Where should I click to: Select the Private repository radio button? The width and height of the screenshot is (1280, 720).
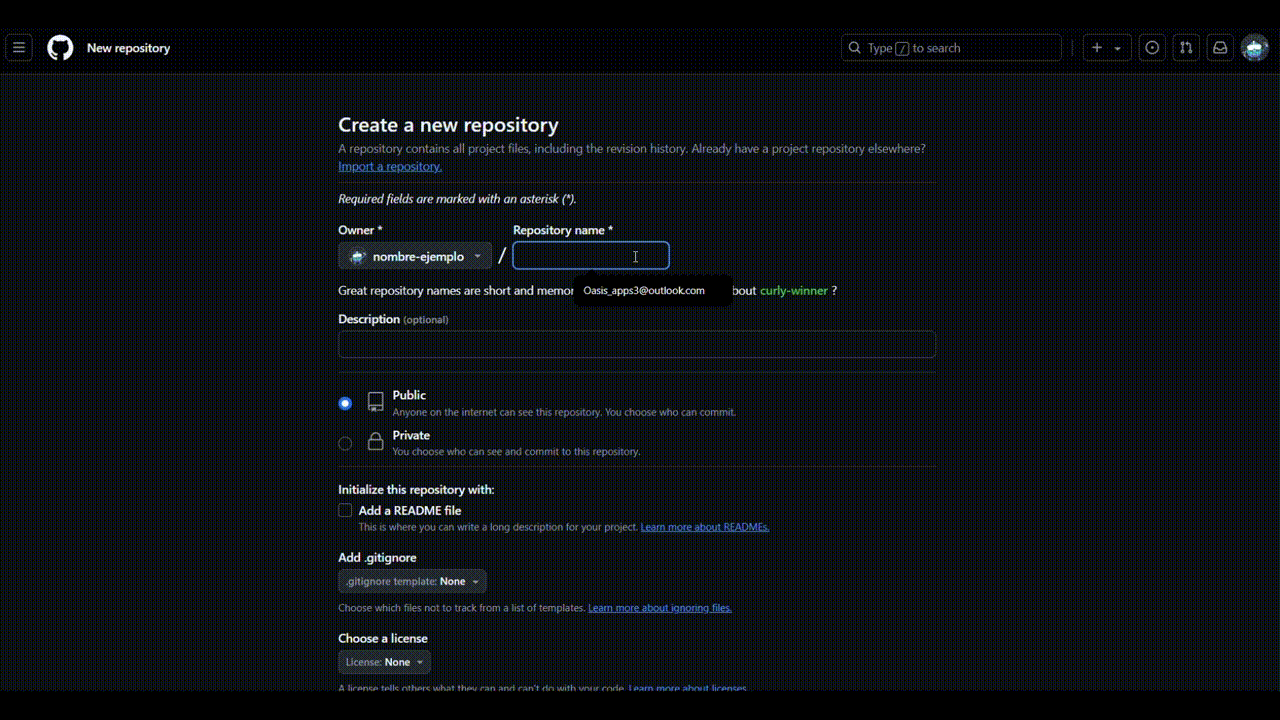pos(345,443)
